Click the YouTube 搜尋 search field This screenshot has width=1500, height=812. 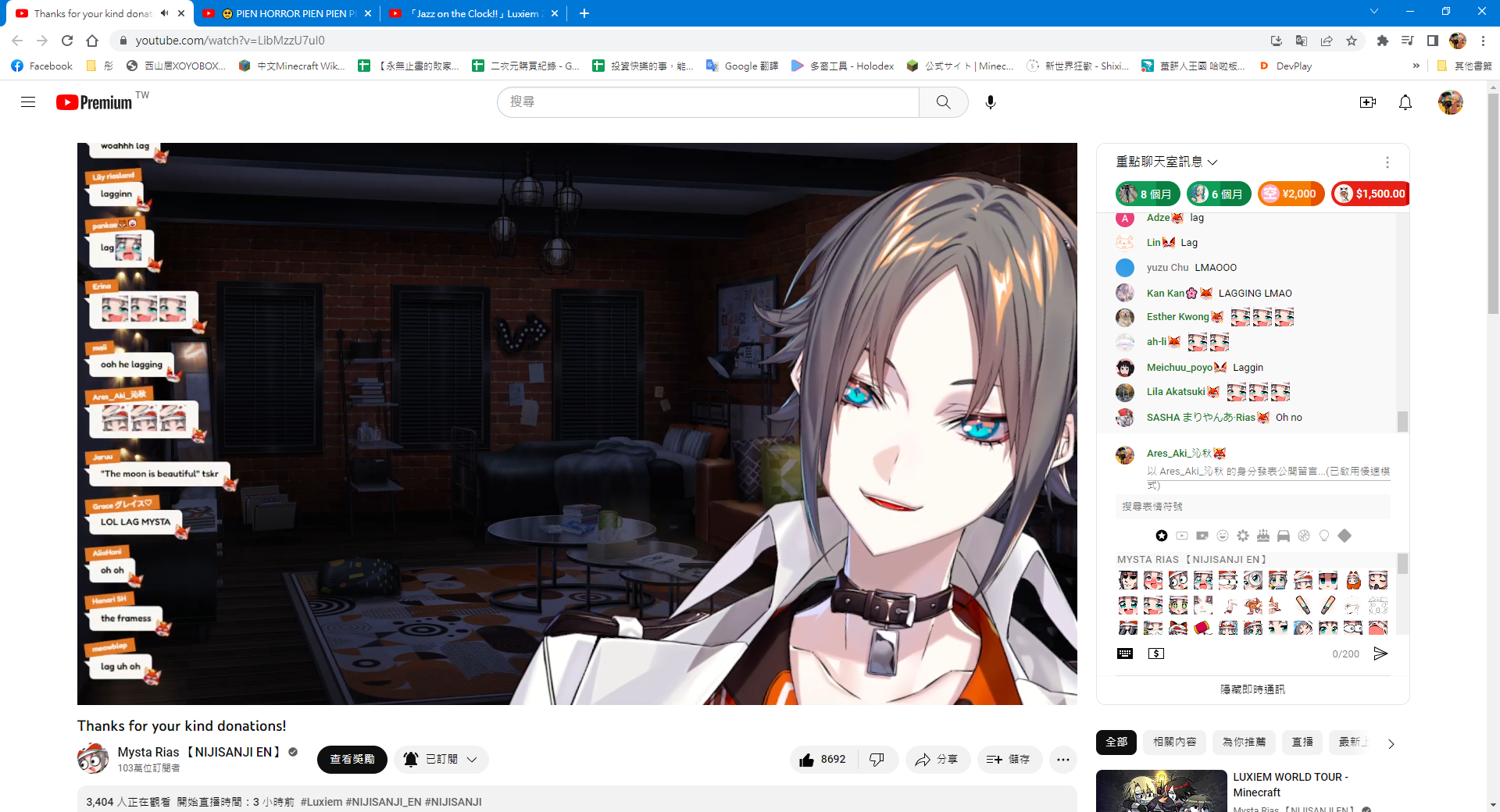708,102
